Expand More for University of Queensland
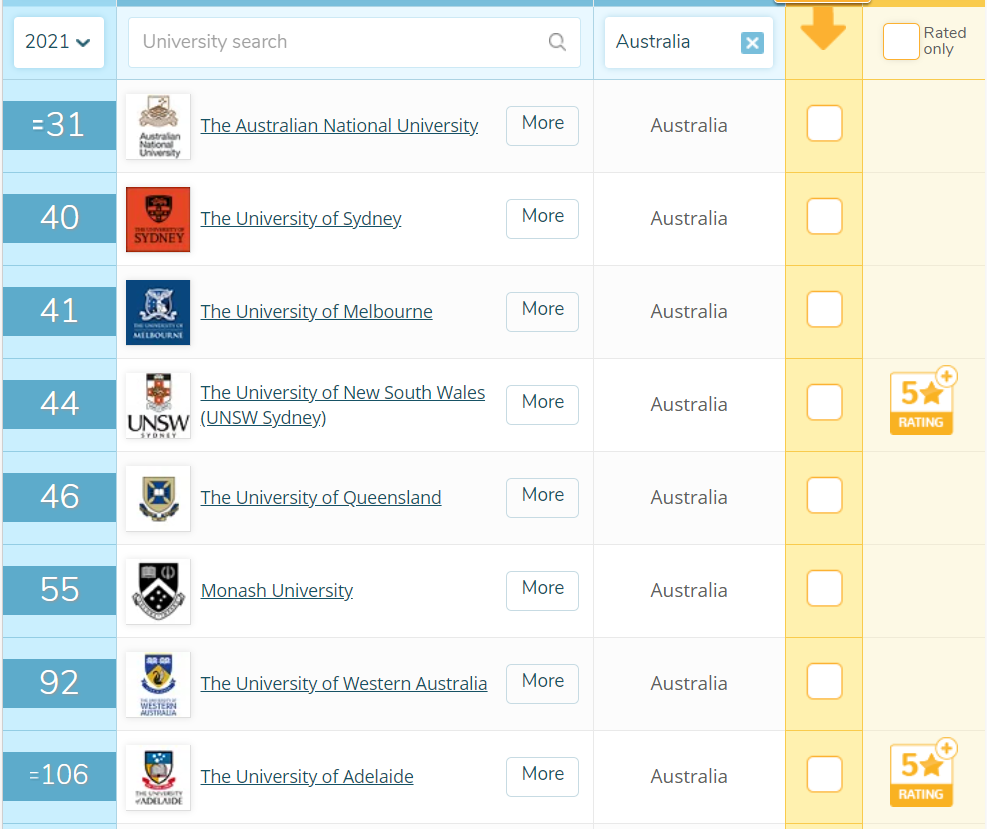 [x=542, y=496]
